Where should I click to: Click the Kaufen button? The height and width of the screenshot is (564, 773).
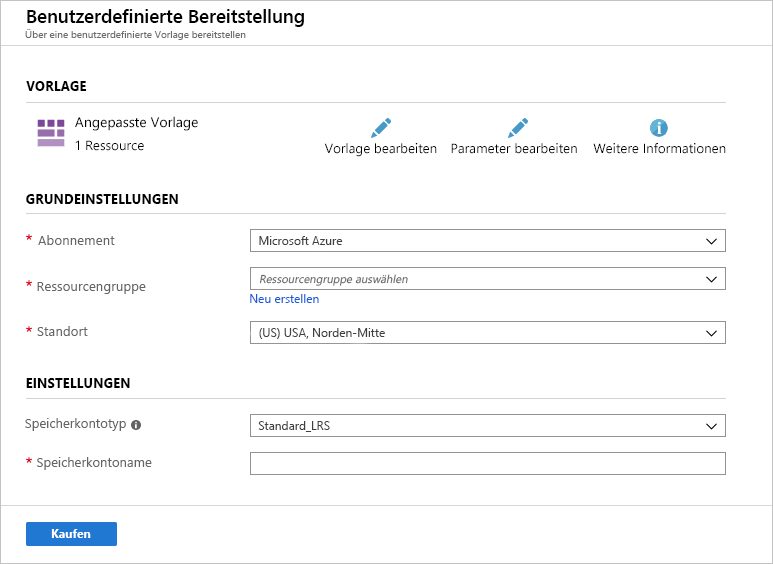[x=71, y=534]
